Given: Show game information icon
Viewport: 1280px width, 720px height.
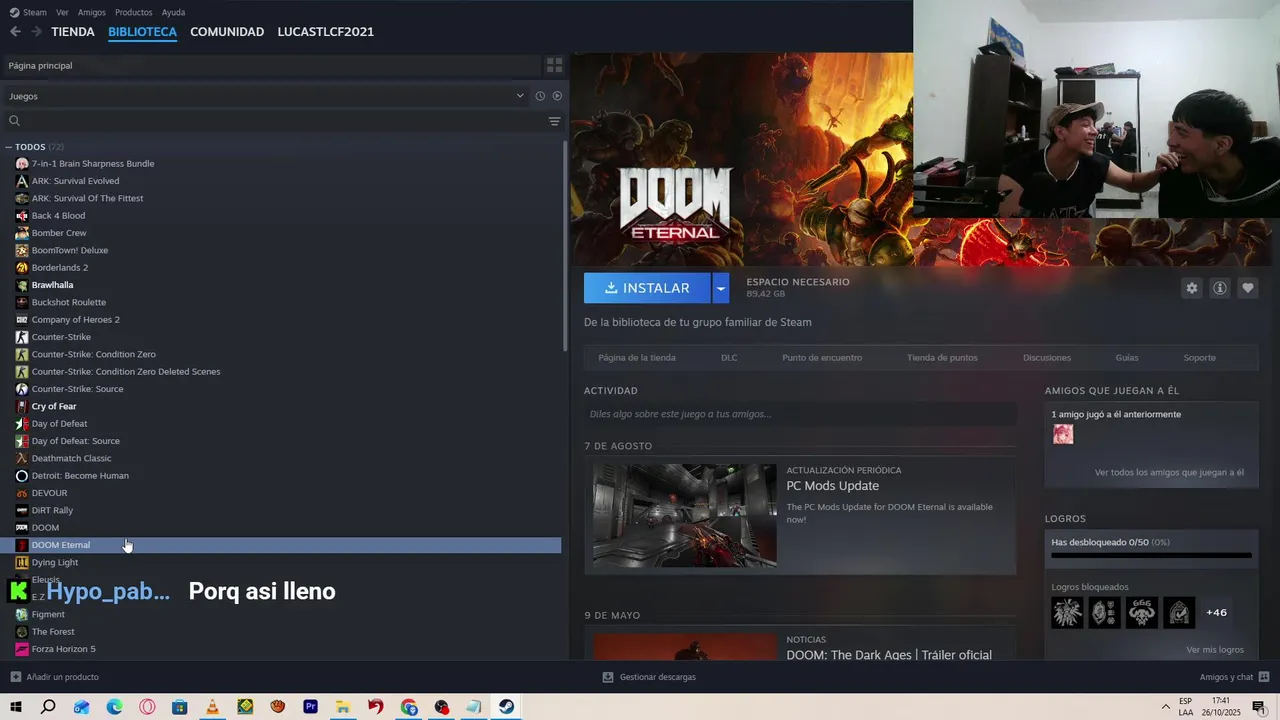Looking at the screenshot, I should [x=1219, y=288].
